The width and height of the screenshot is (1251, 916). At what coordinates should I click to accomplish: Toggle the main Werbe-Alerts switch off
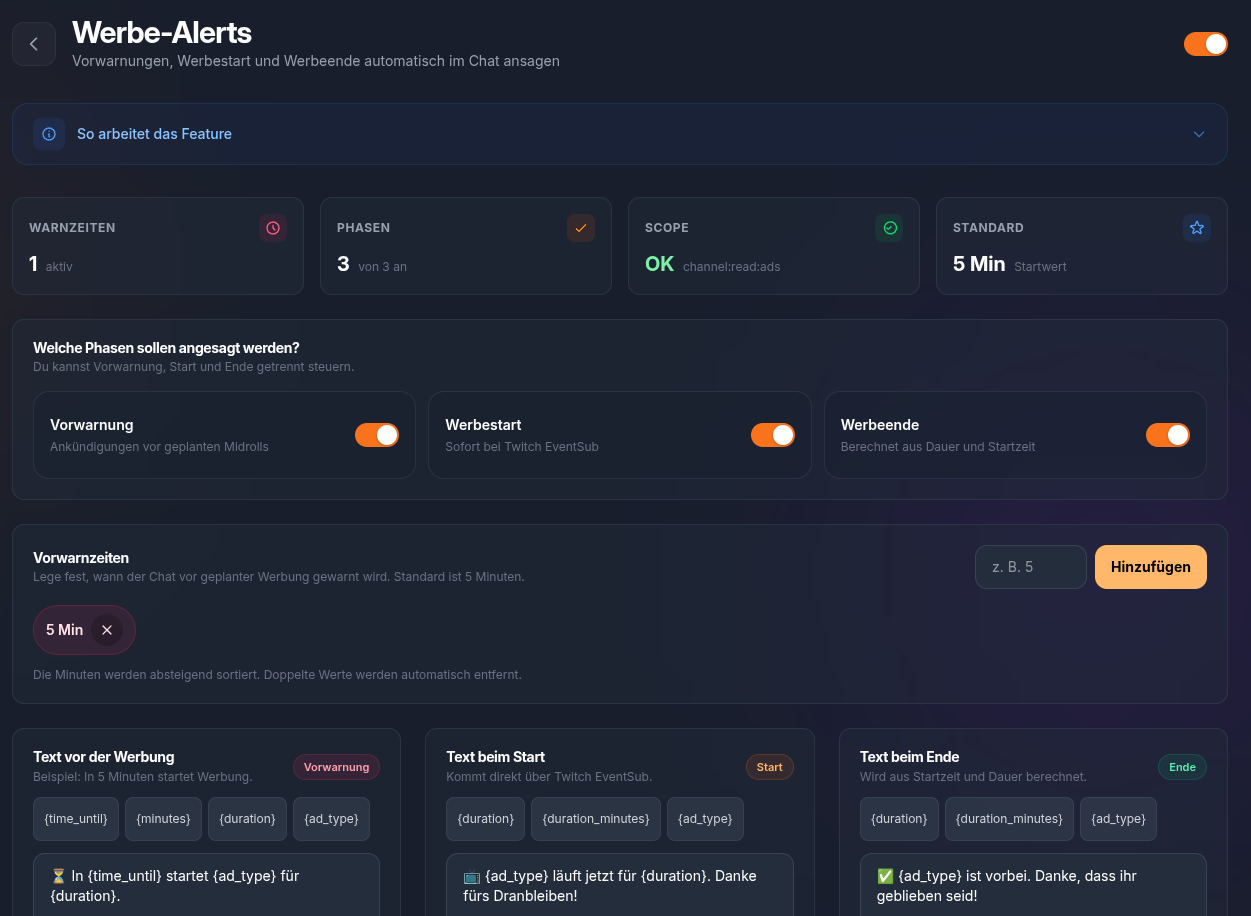pos(1206,44)
